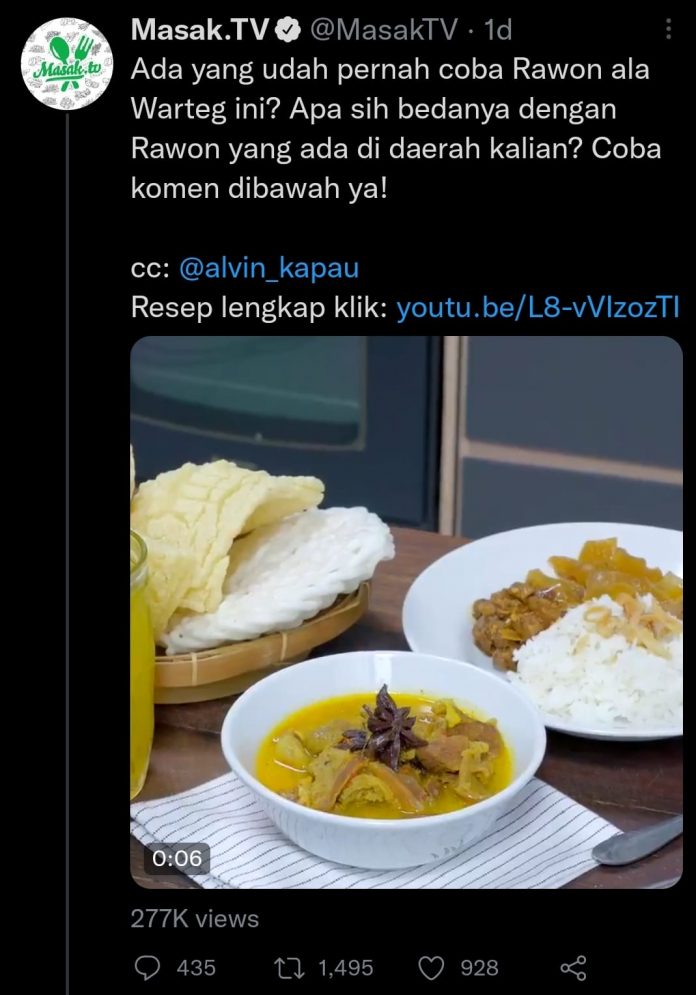Click the 1,495 retweets count
The height and width of the screenshot is (995, 696).
[345, 968]
